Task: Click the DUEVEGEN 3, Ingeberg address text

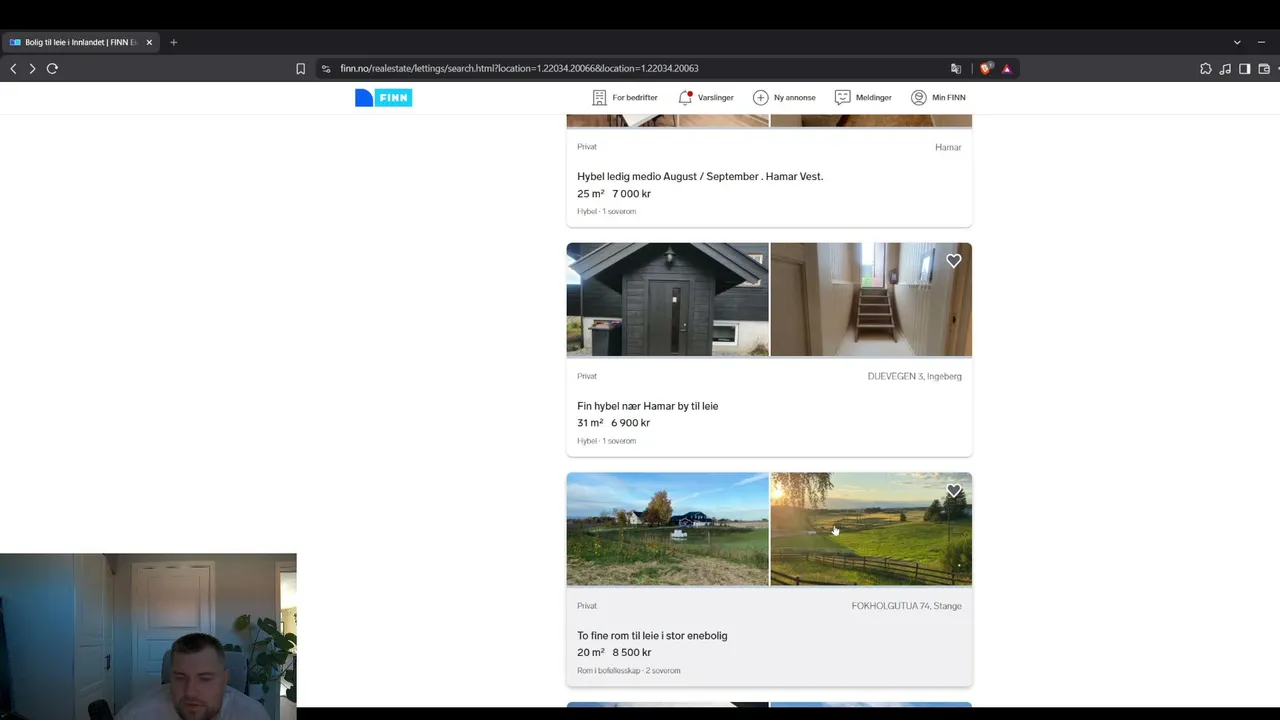Action: tap(915, 376)
